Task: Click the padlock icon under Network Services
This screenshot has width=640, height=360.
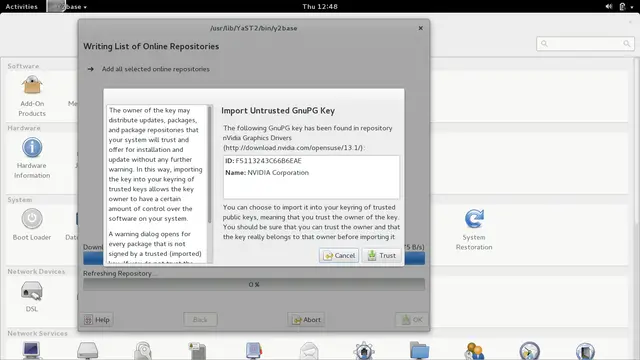Action: pos(143,351)
